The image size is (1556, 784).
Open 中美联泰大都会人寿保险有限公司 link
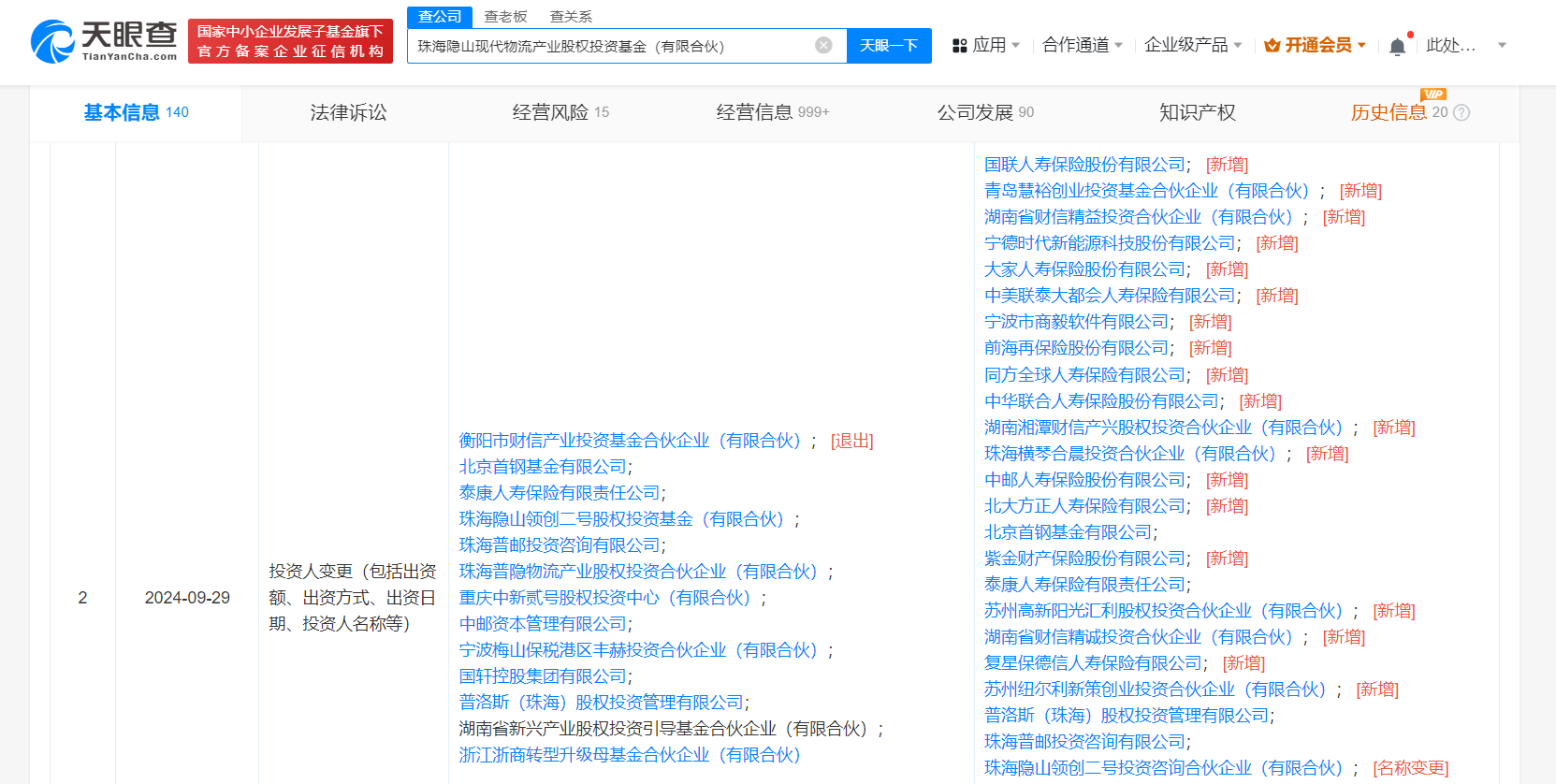[x=1110, y=296]
